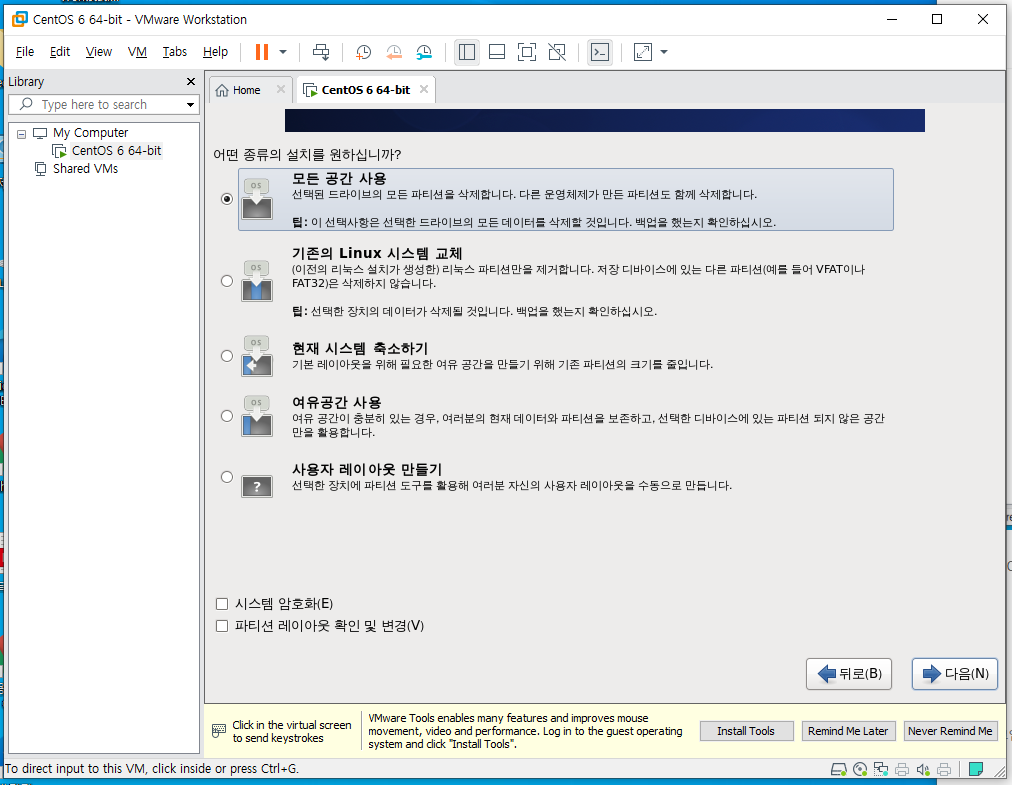Screen dimensions: 1012x785
Task: Enable the '파티션 레이아웃 확인 및 변경(V)' checkbox
Action: tap(222, 626)
